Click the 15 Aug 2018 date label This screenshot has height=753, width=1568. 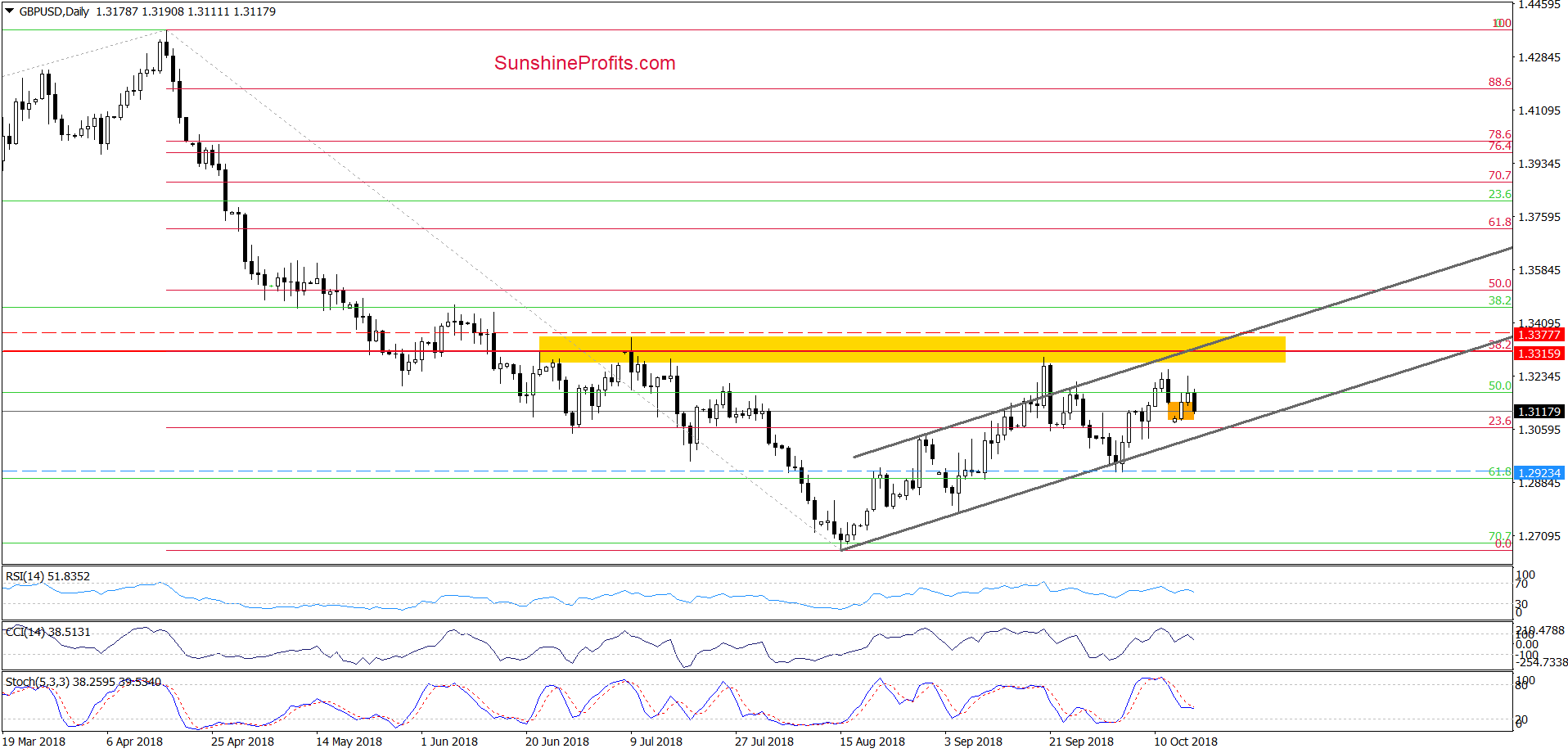[872, 742]
